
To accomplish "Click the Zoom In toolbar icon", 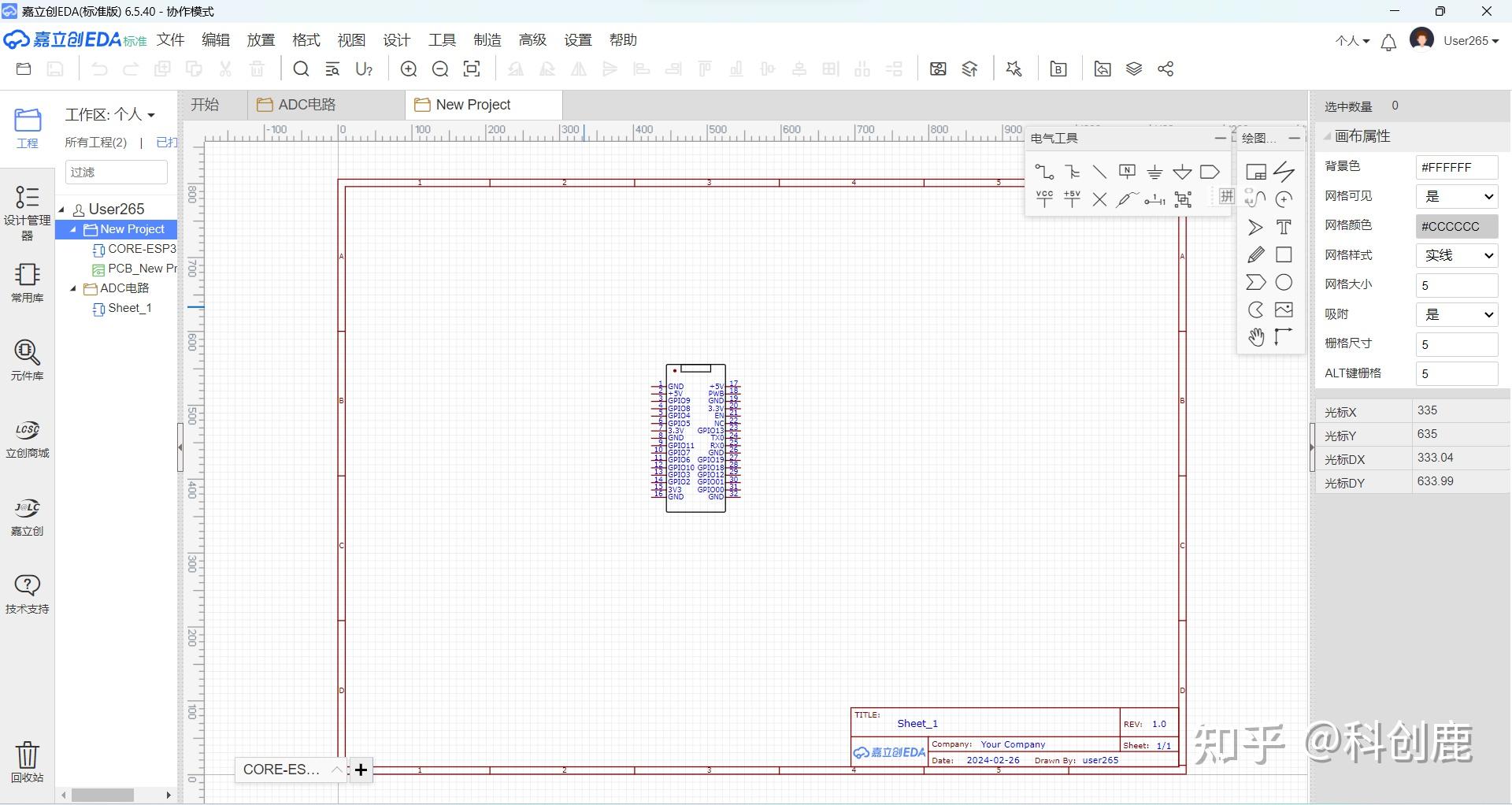I will click(x=409, y=69).
